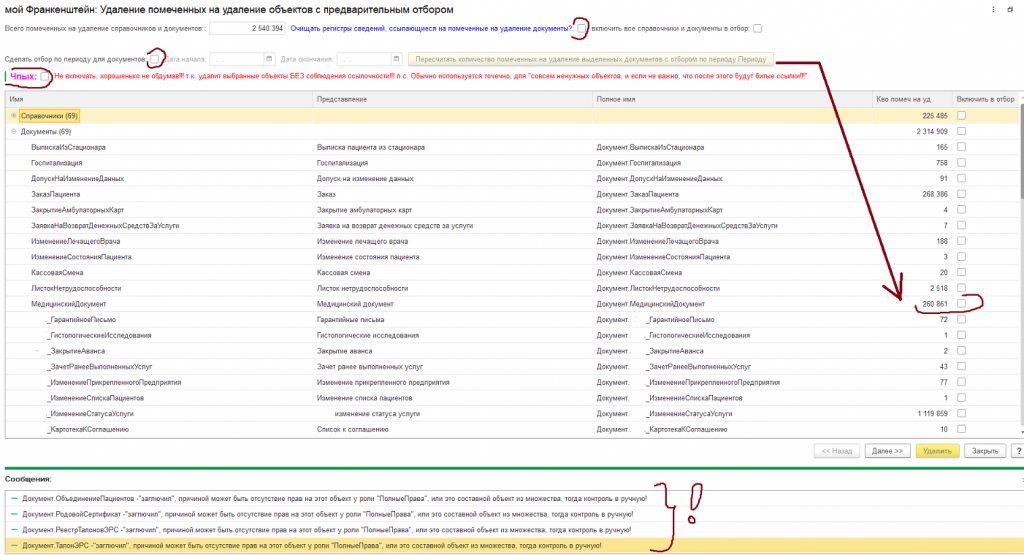Viewport: 1024px width, 555px height.
Task: Select the _ГистологическиеИсследования row
Action: (x=512, y=335)
